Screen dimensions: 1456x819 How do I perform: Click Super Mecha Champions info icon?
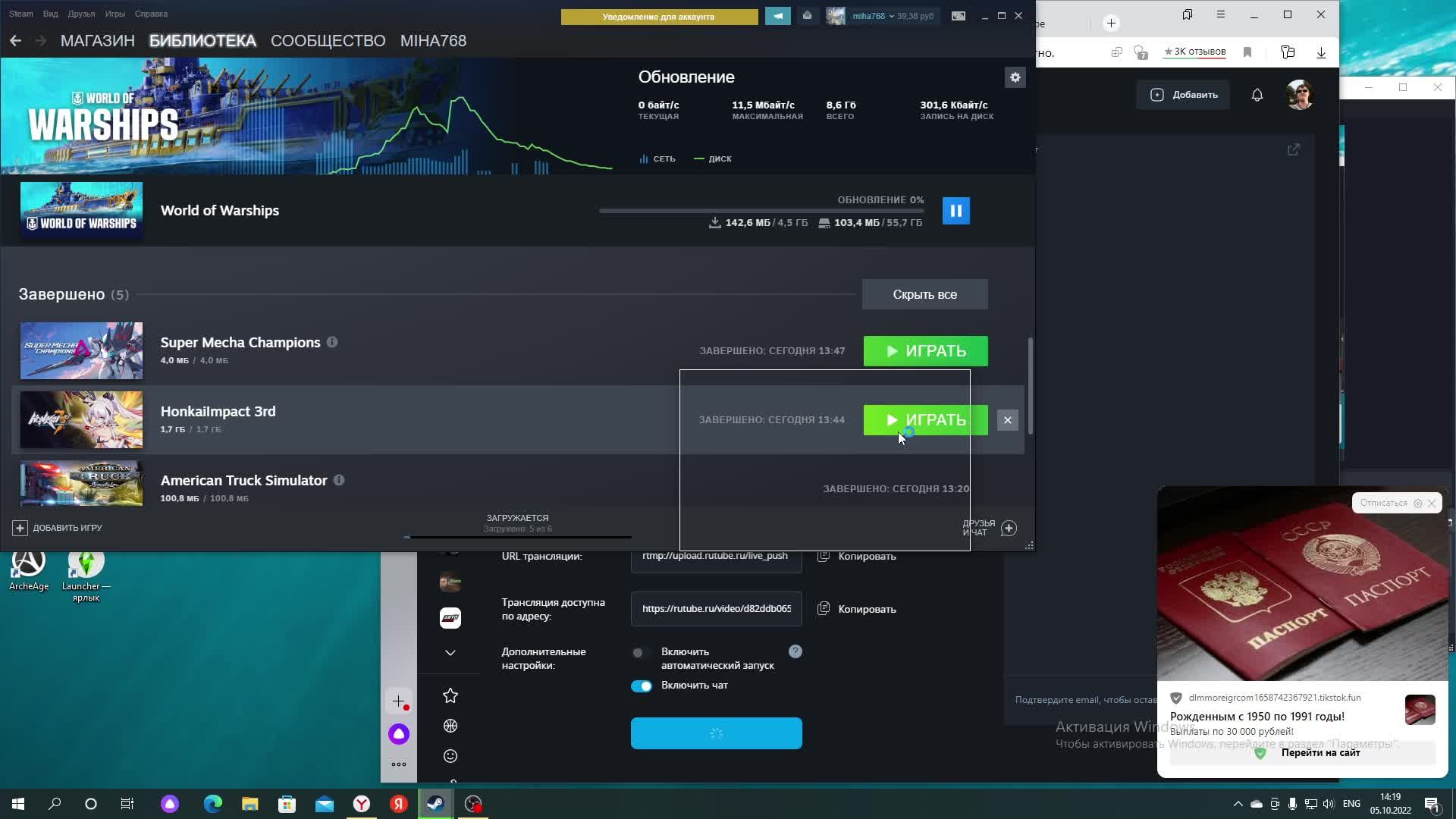click(332, 343)
